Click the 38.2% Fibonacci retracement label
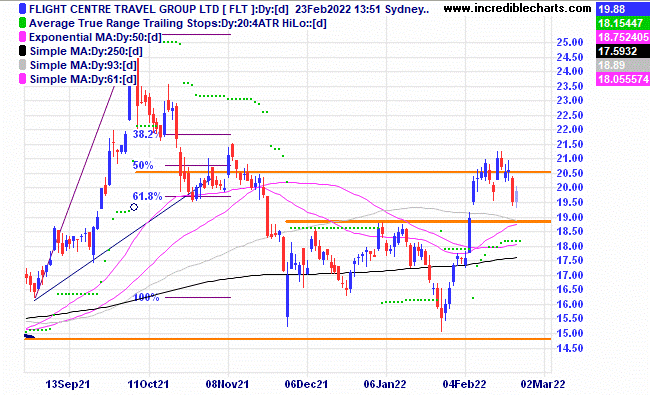This screenshot has height=395, width=651. 146,134
